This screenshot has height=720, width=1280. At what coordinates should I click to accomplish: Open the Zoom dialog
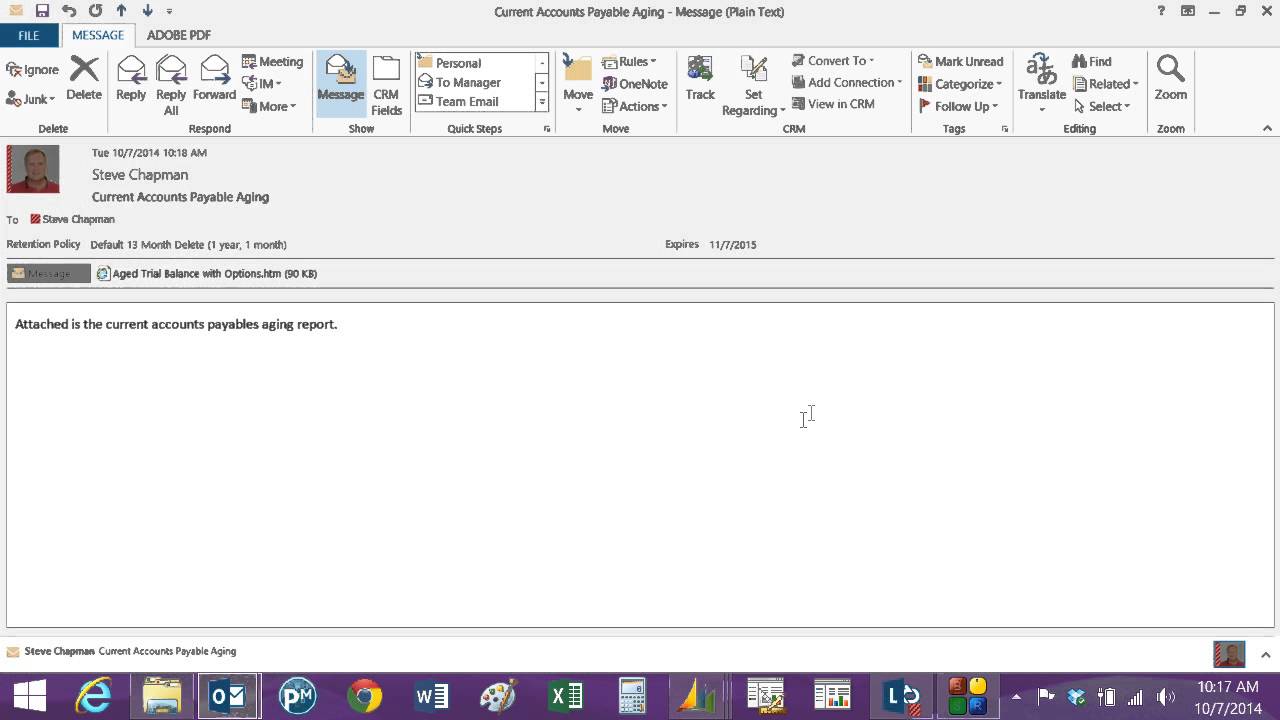[x=1170, y=79]
